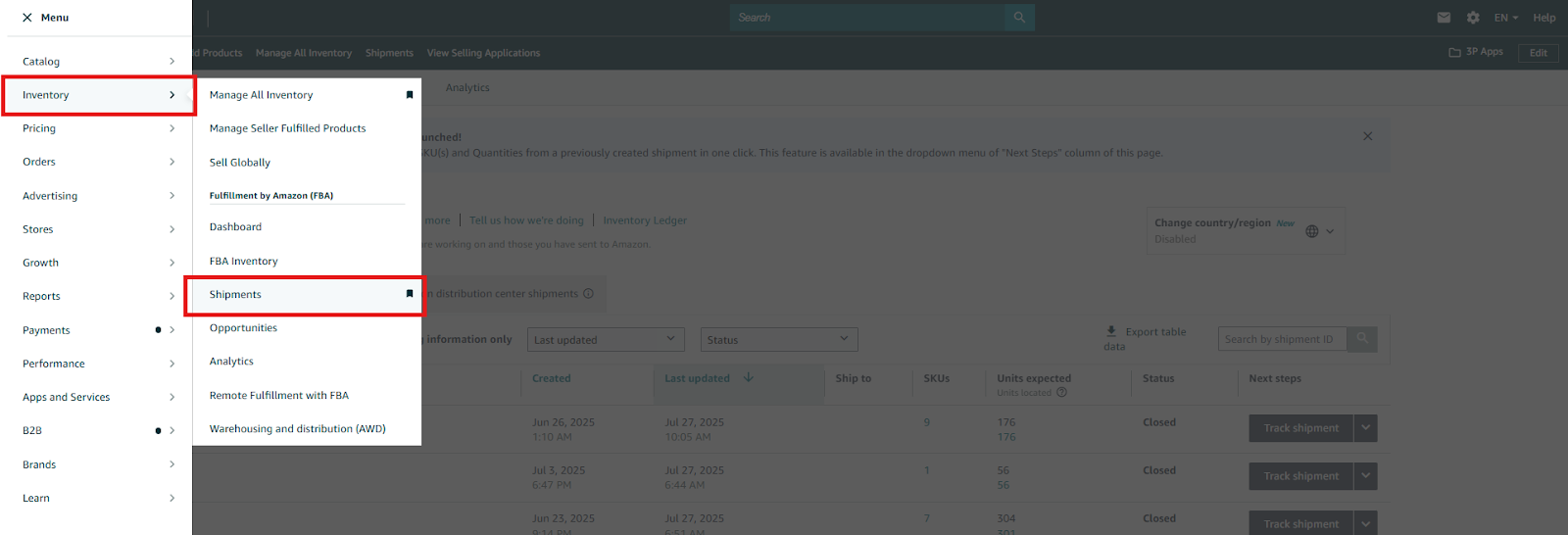Click the bookmark icon beside Shipments
Viewport: 1568px width, 535px height.
(x=410, y=294)
